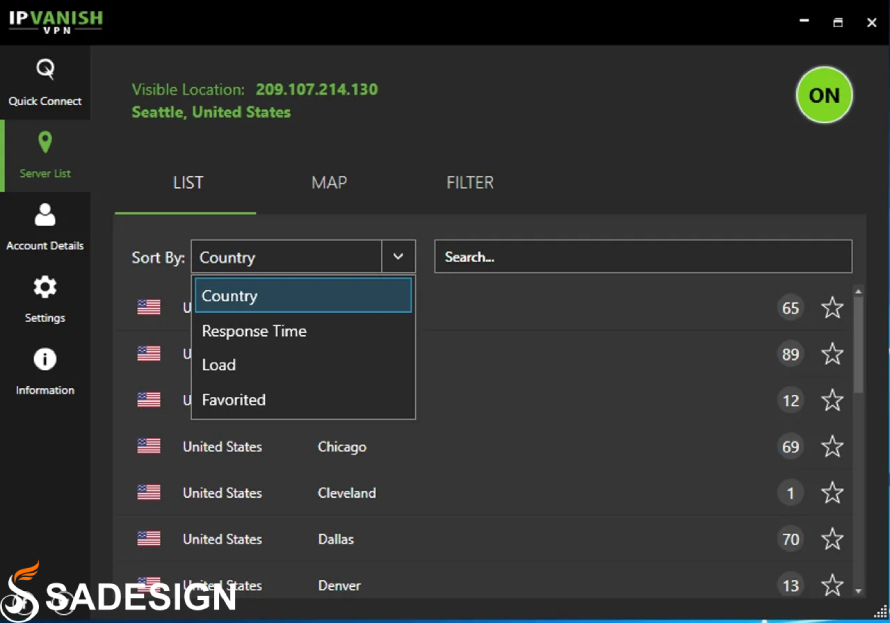
Task: Click the US flag beside Dallas
Action: tap(149, 538)
